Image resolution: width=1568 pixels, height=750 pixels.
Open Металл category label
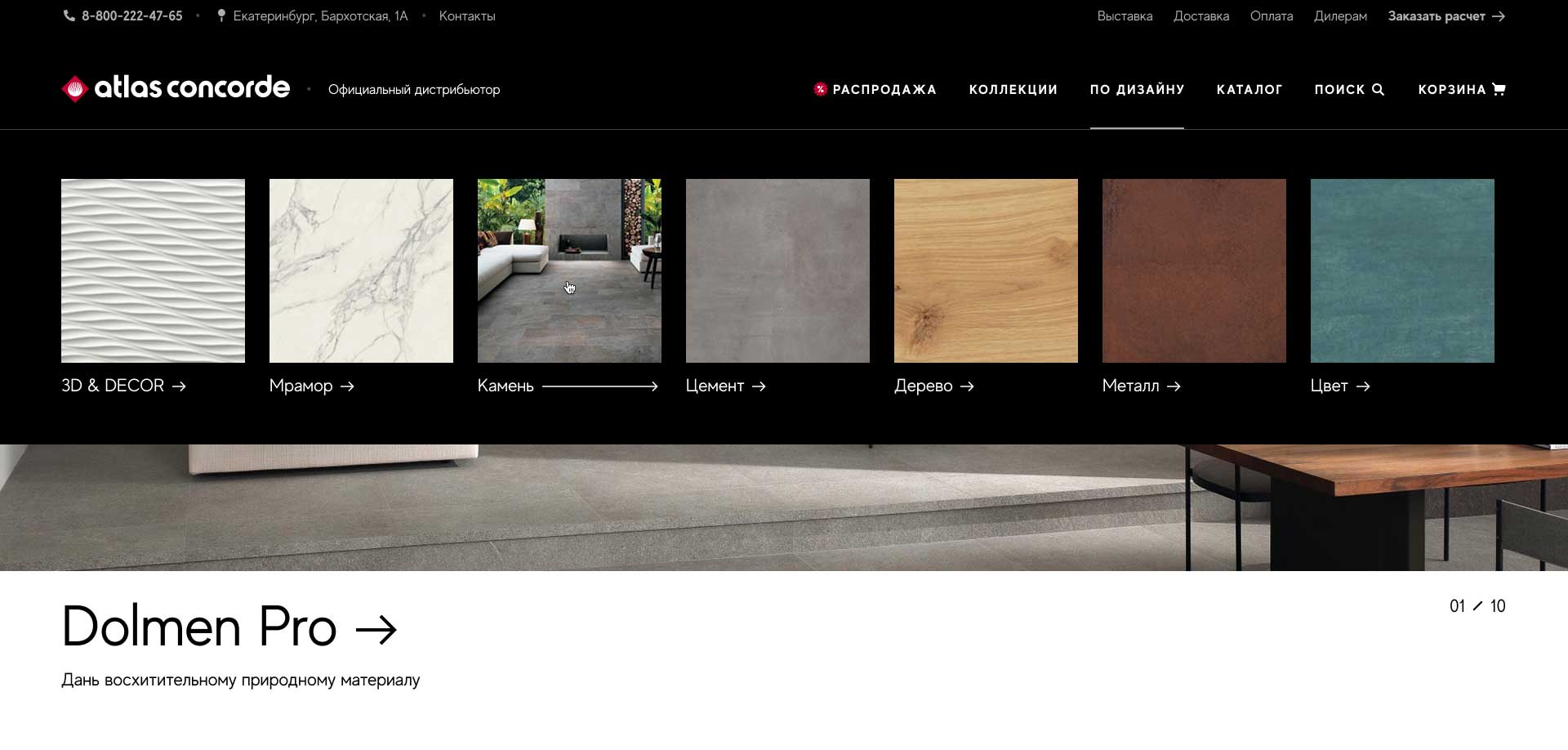click(x=1130, y=386)
